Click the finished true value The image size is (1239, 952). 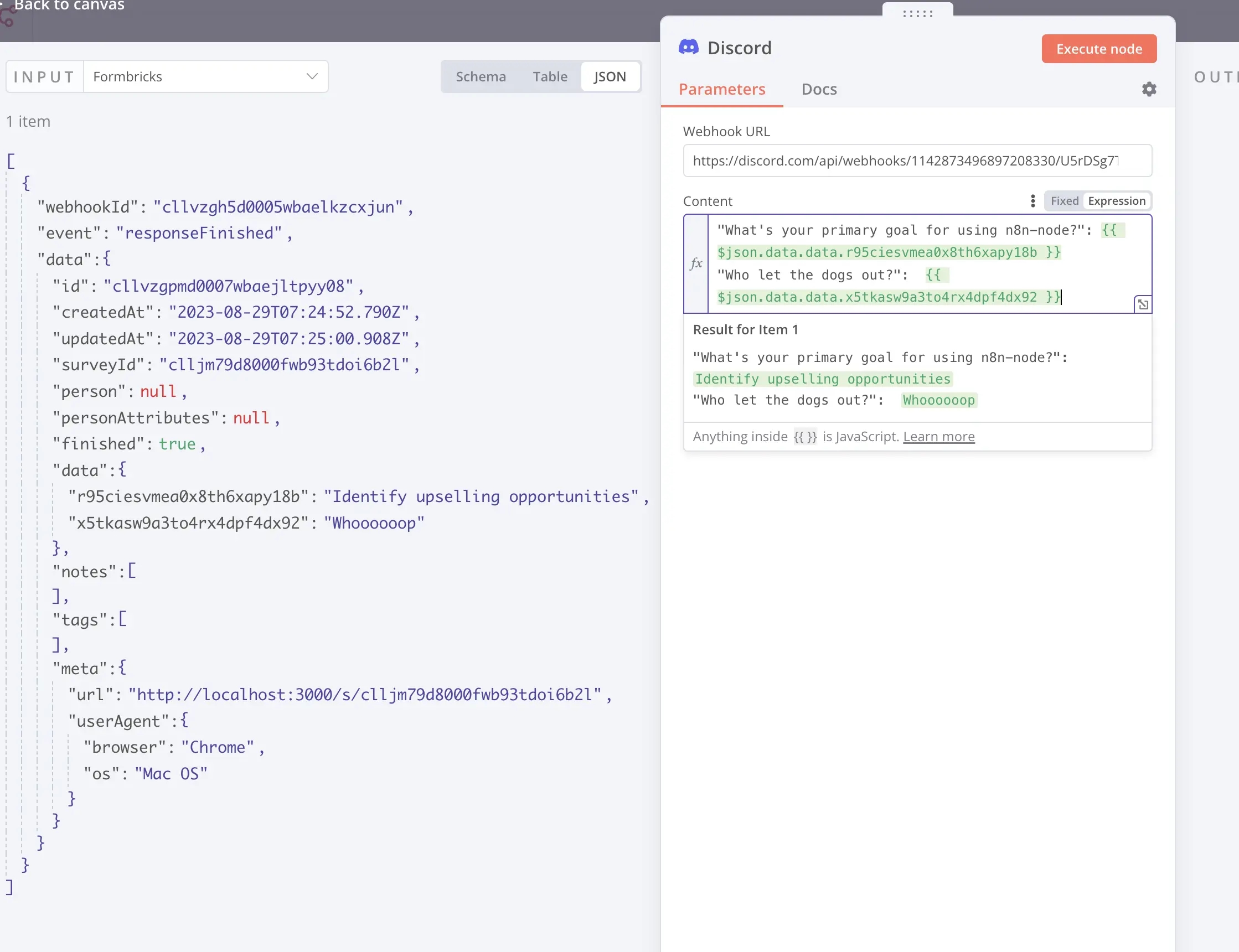click(x=177, y=444)
